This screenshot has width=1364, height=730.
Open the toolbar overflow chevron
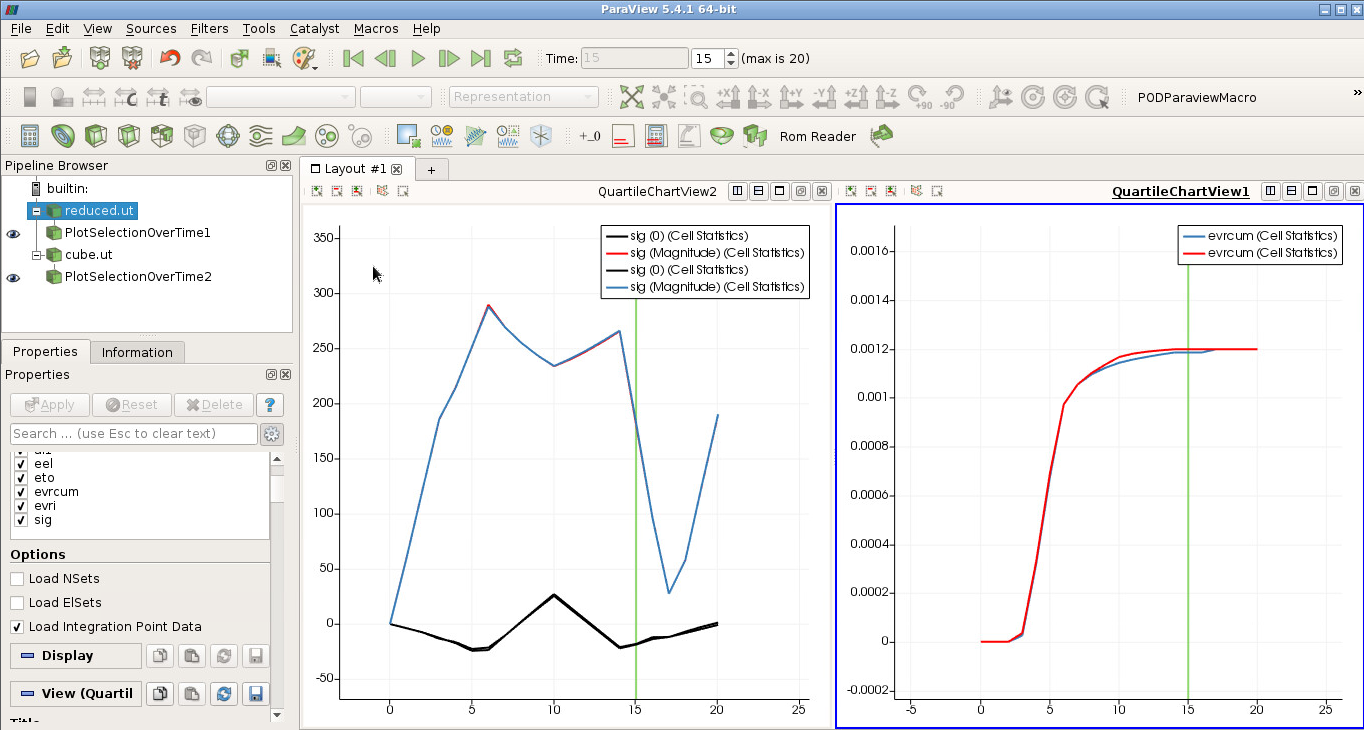coord(1357,93)
